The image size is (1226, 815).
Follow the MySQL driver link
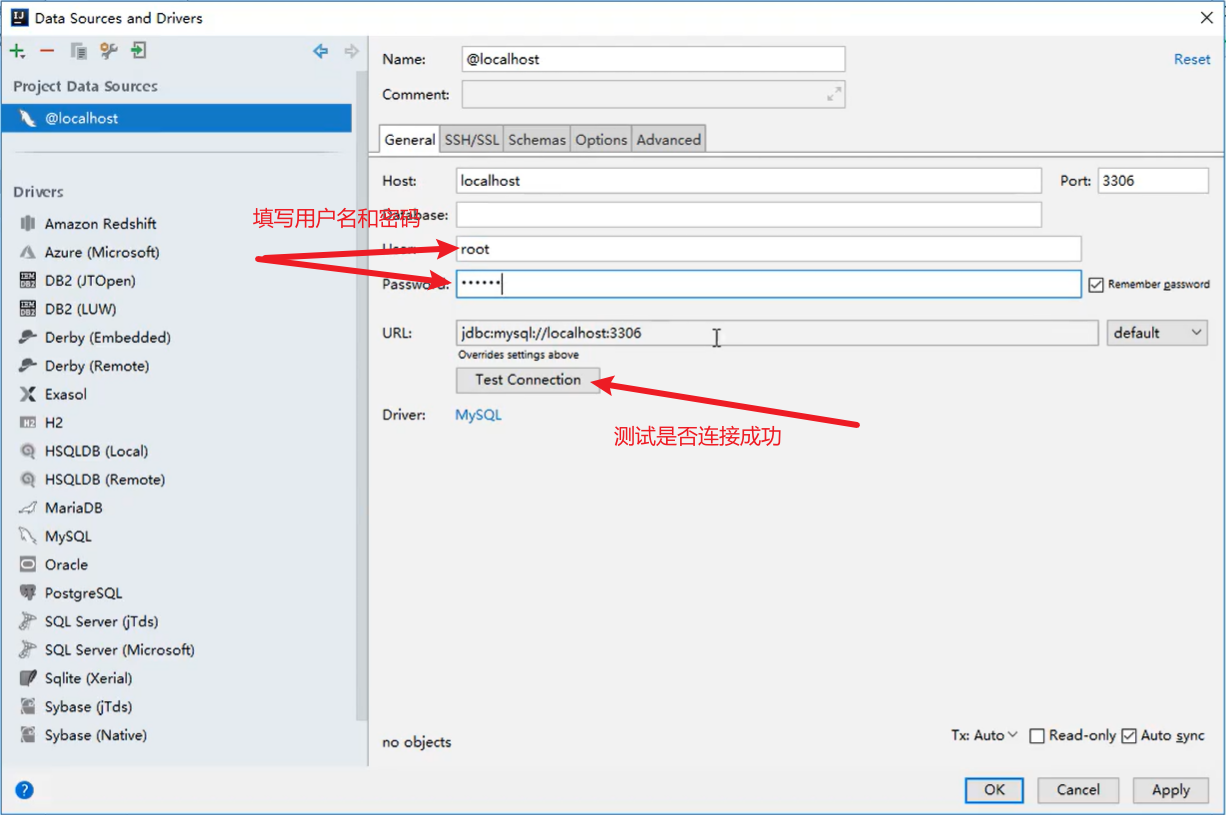point(478,414)
